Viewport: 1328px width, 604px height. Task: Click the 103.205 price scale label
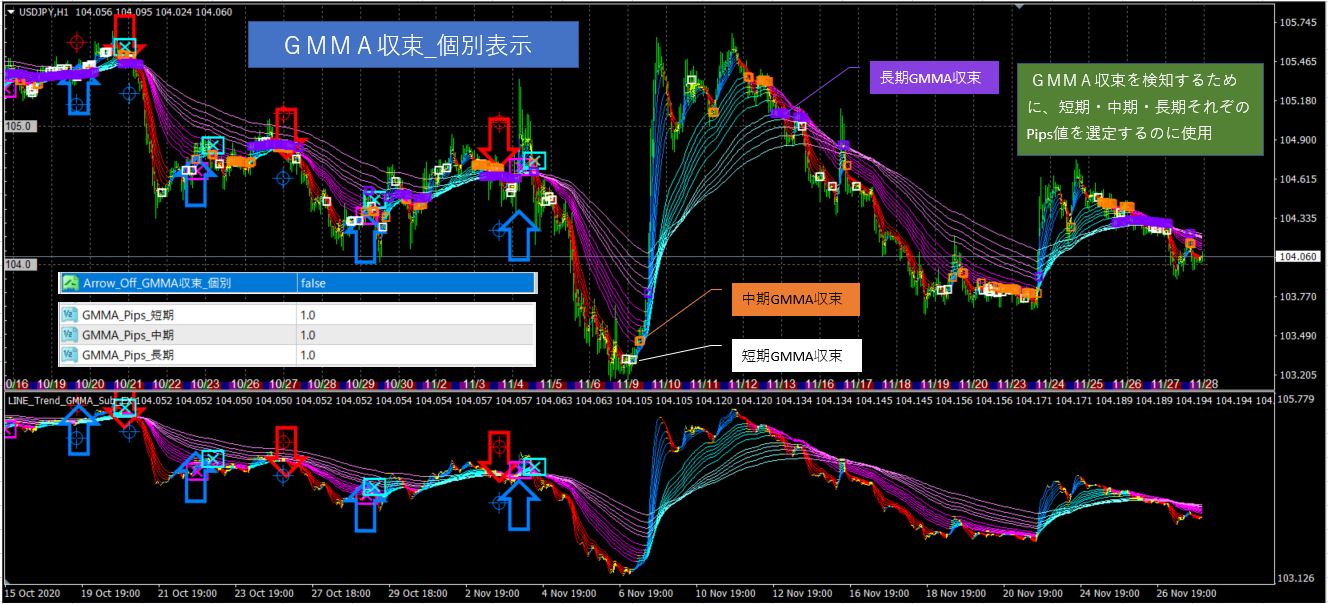[1298, 374]
